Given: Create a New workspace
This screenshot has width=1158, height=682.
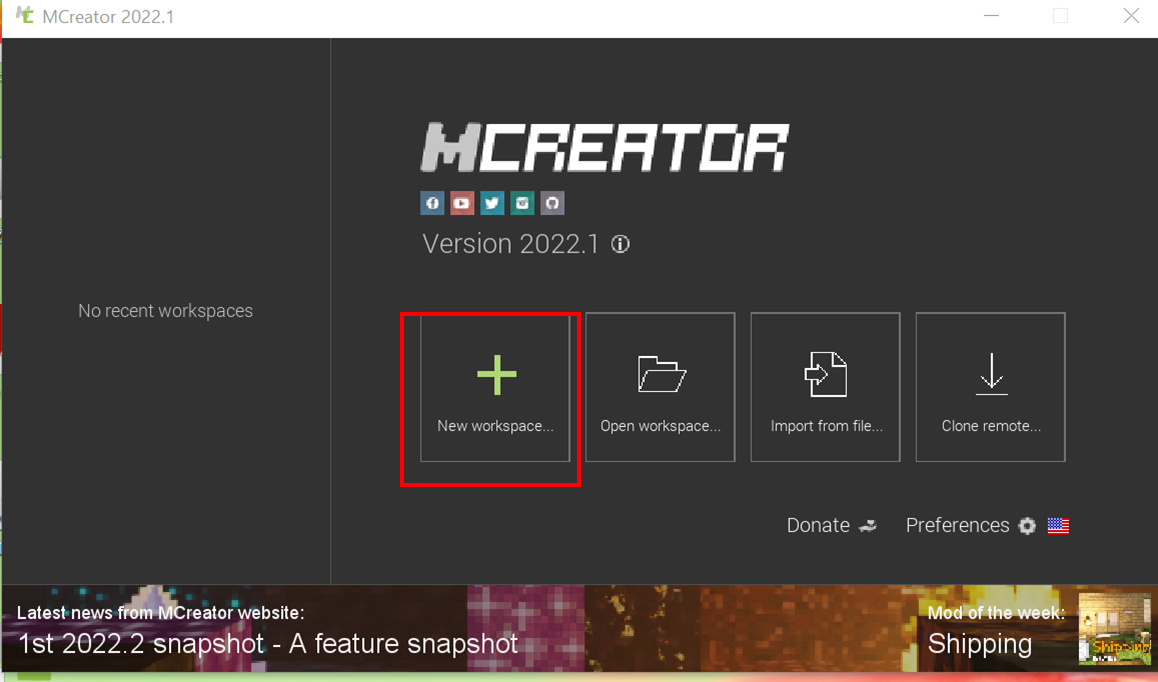Looking at the screenshot, I should tap(495, 387).
